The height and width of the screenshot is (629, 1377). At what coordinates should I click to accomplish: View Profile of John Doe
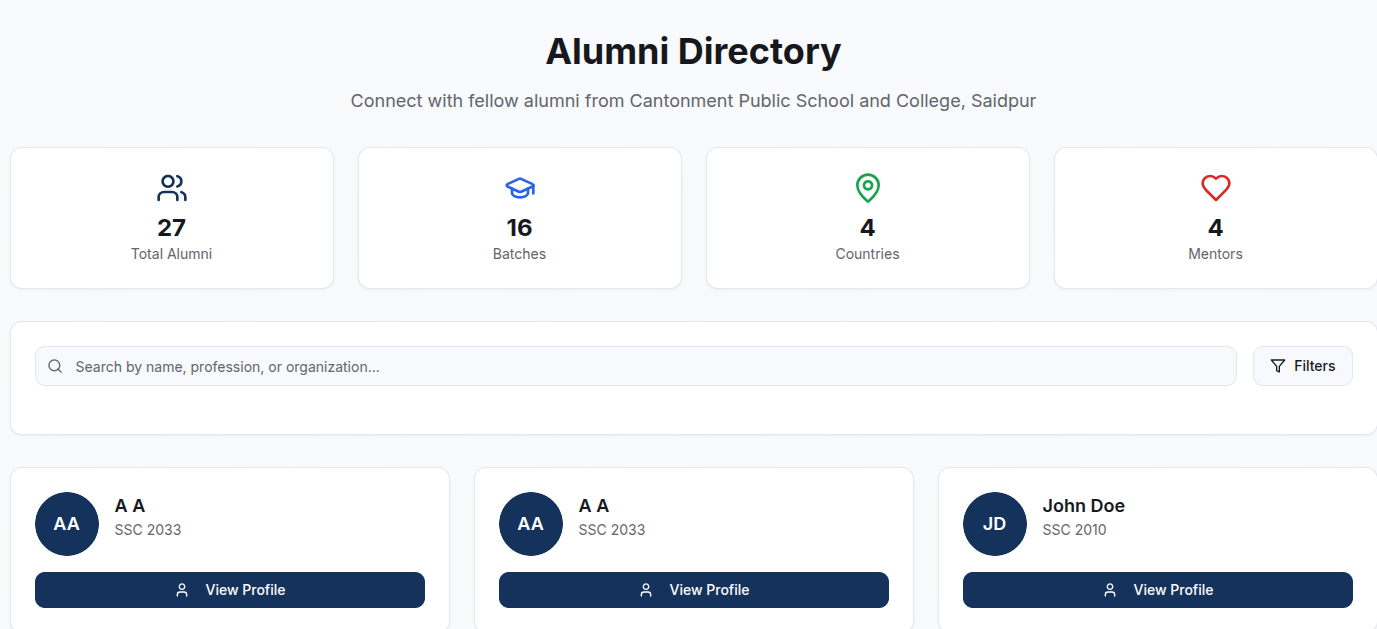(x=1158, y=590)
